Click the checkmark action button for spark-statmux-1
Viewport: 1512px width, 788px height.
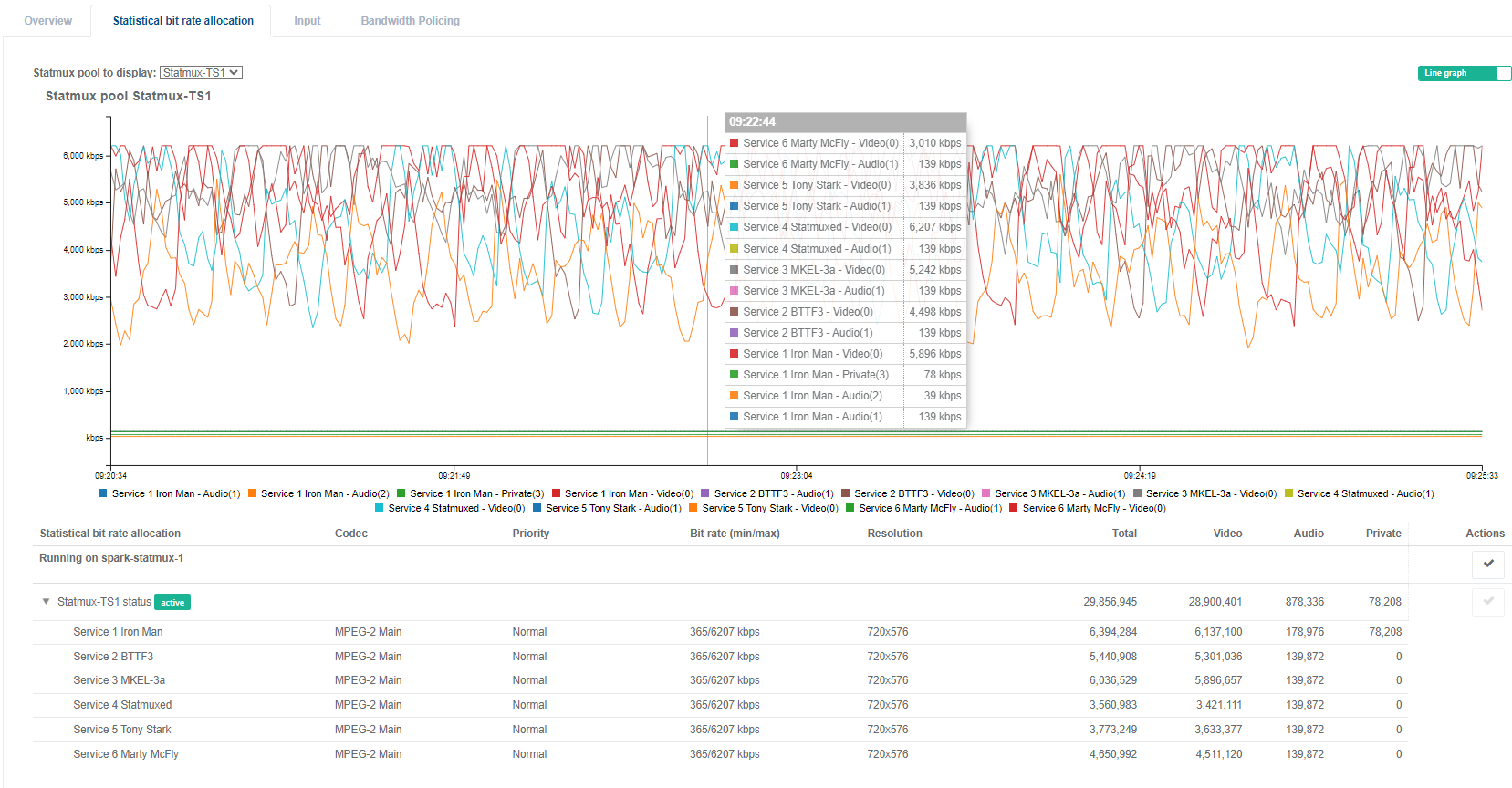pos(1487,564)
